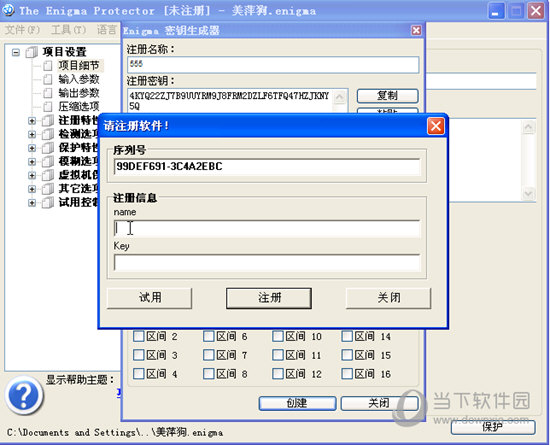550x445 pixels.
Task: Toggle the 区间 11 checkbox
Action: tap(278, 355)
